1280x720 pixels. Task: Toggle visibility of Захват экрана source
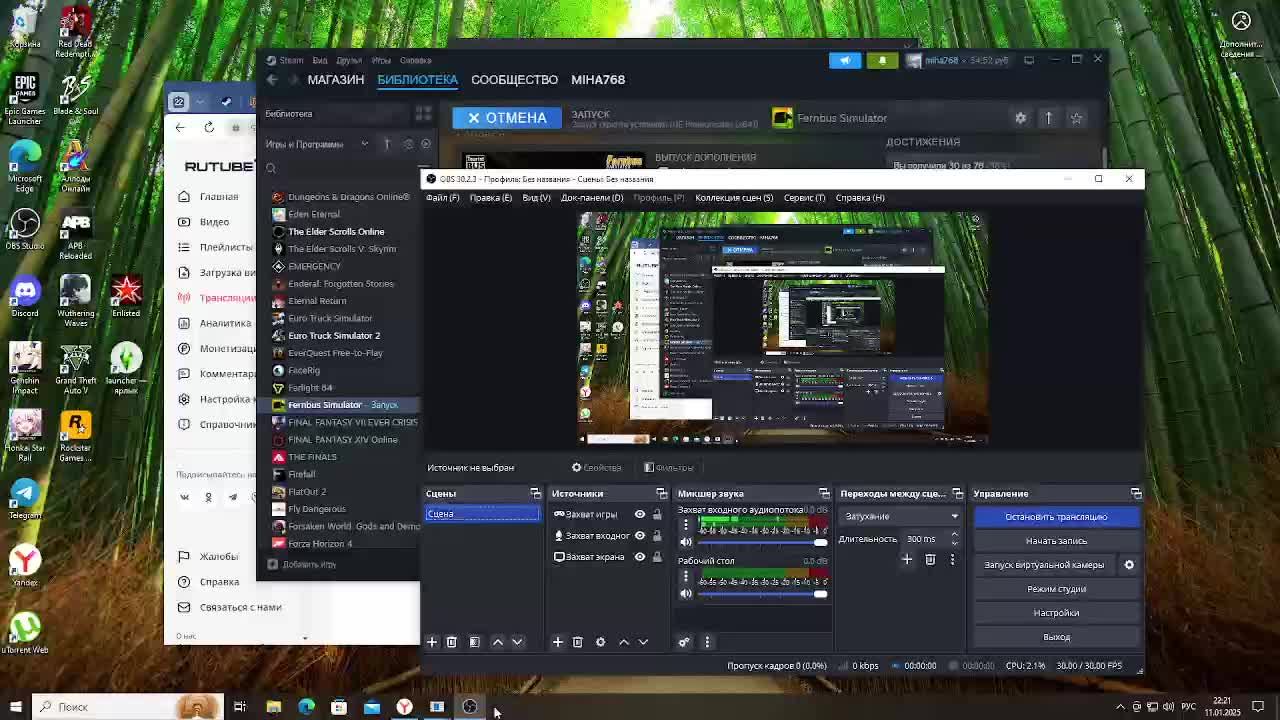pyautogui.click(x=640, y=557)
